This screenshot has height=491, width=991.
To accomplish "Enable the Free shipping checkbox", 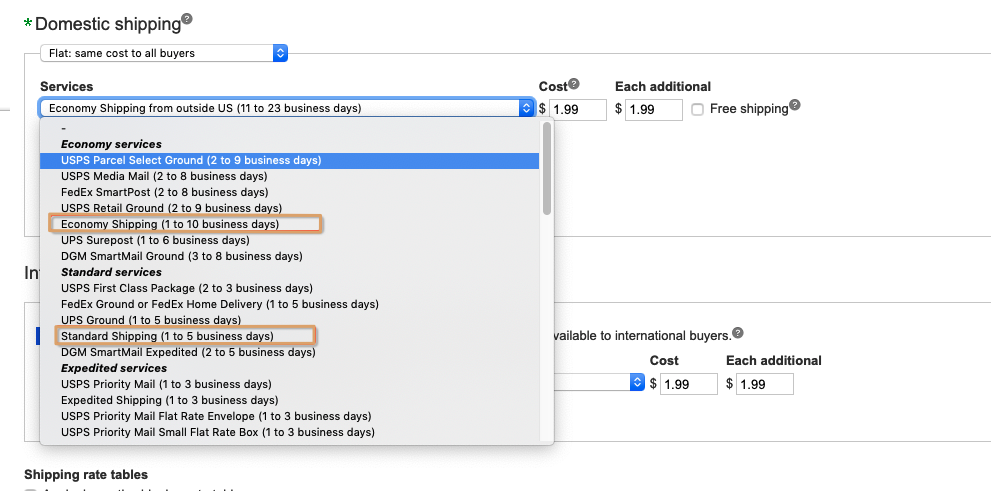I will (697, 109).
